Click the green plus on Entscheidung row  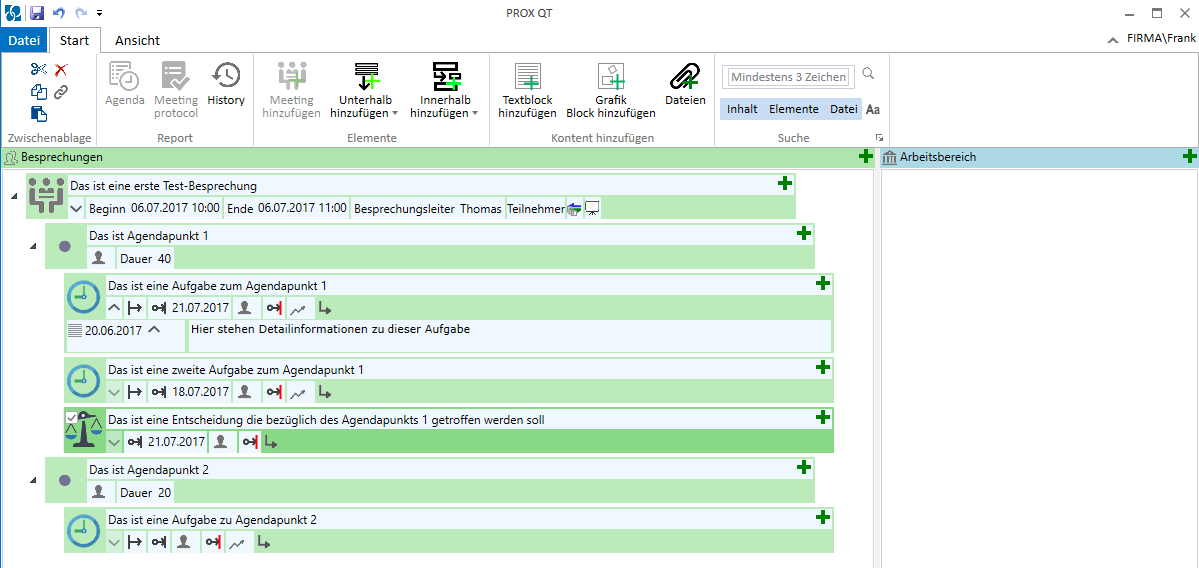coord(823,417)
